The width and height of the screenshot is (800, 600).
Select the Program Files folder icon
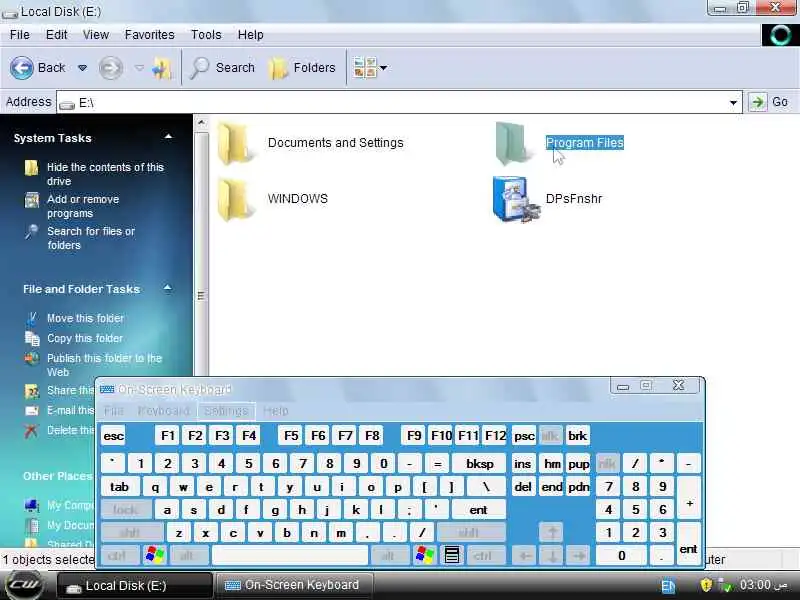(513, 143)
